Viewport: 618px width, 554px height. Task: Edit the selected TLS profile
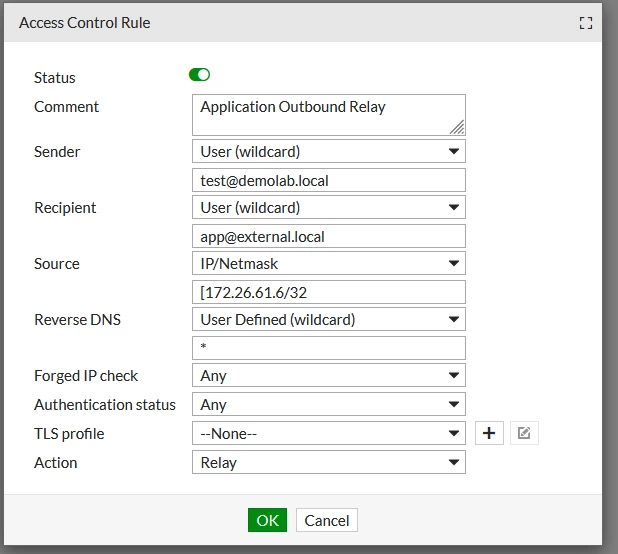524,433
